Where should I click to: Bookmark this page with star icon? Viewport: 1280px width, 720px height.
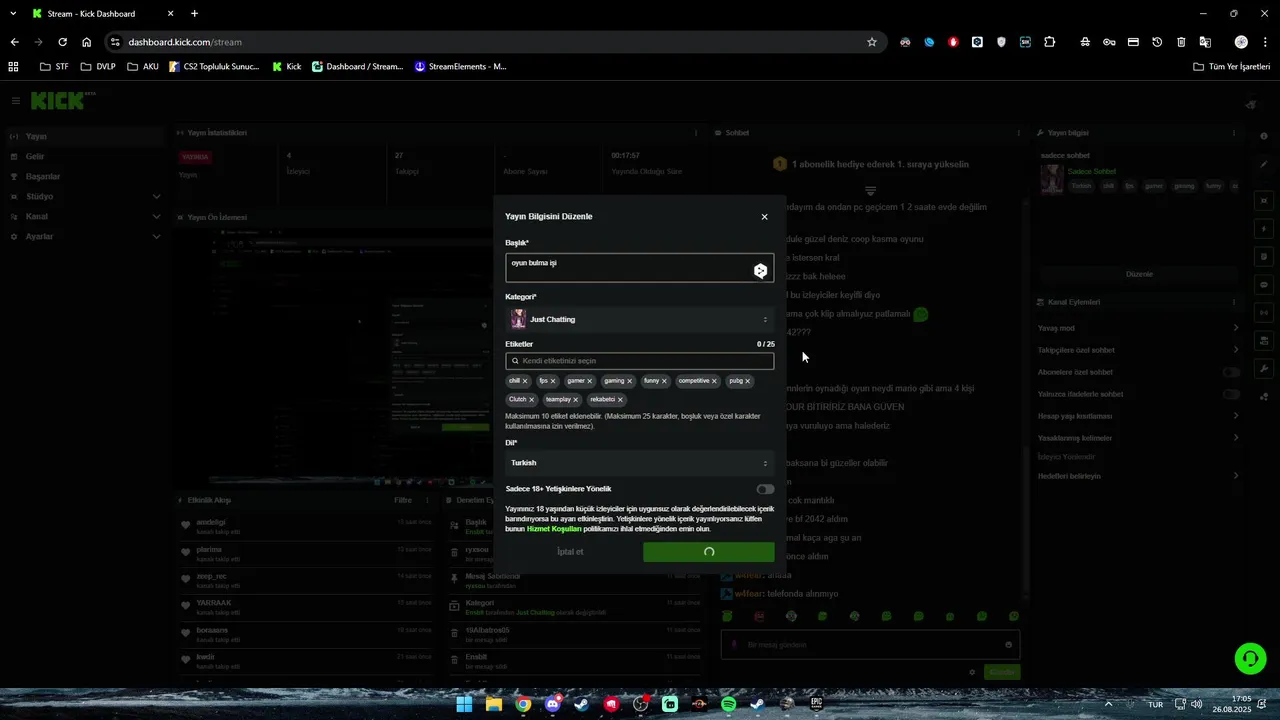point(872,42)
